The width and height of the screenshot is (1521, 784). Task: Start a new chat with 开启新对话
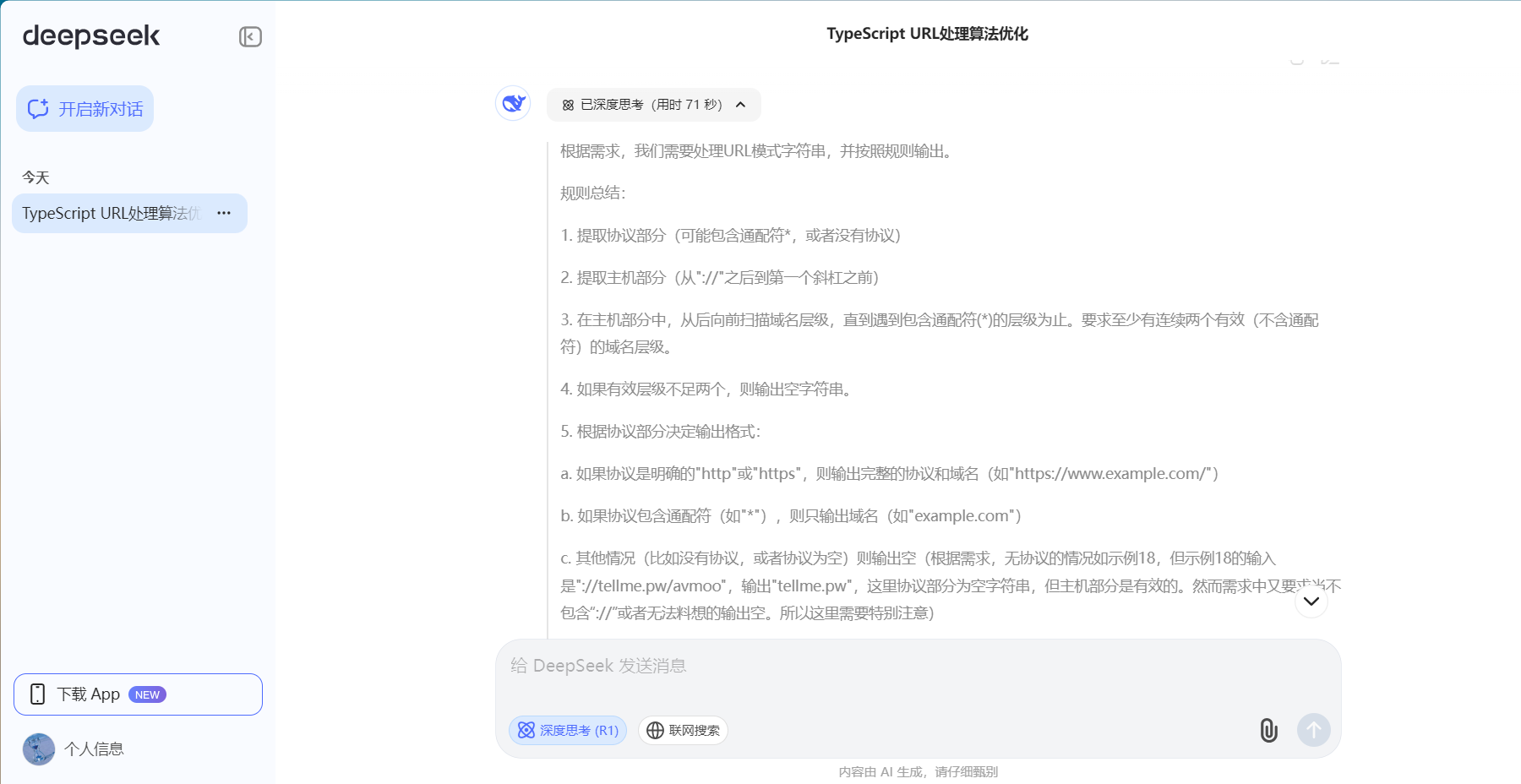(x=84, y=109)
